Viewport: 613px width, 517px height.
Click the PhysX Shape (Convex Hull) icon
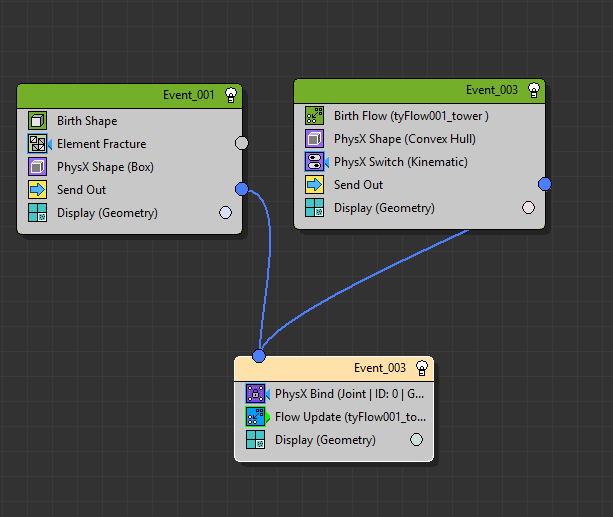click(314, 139)
